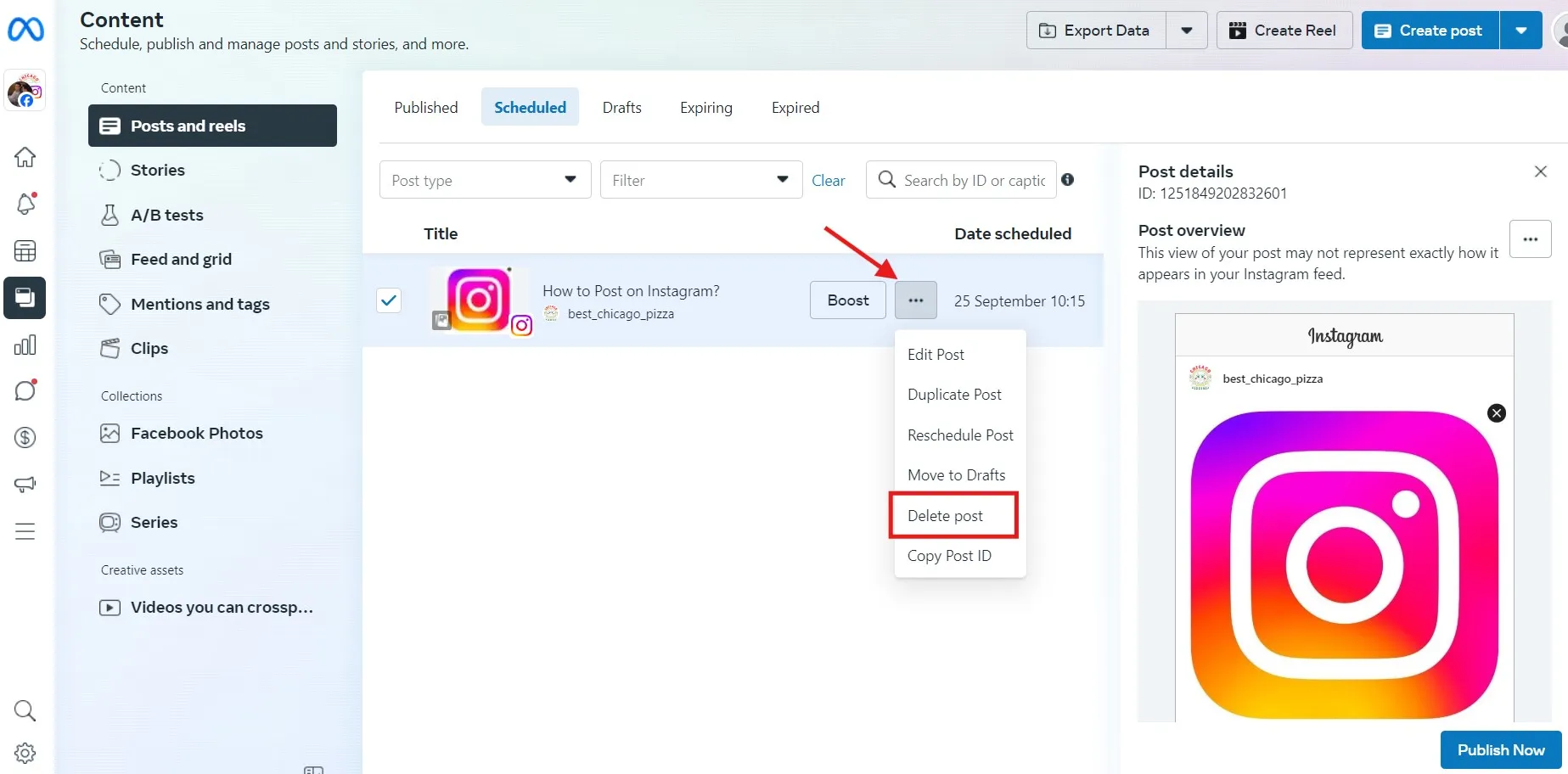Click the account avatar at top right
Image resolution: width=1568 pixels, height=774 pixels.
point(1560,31)
